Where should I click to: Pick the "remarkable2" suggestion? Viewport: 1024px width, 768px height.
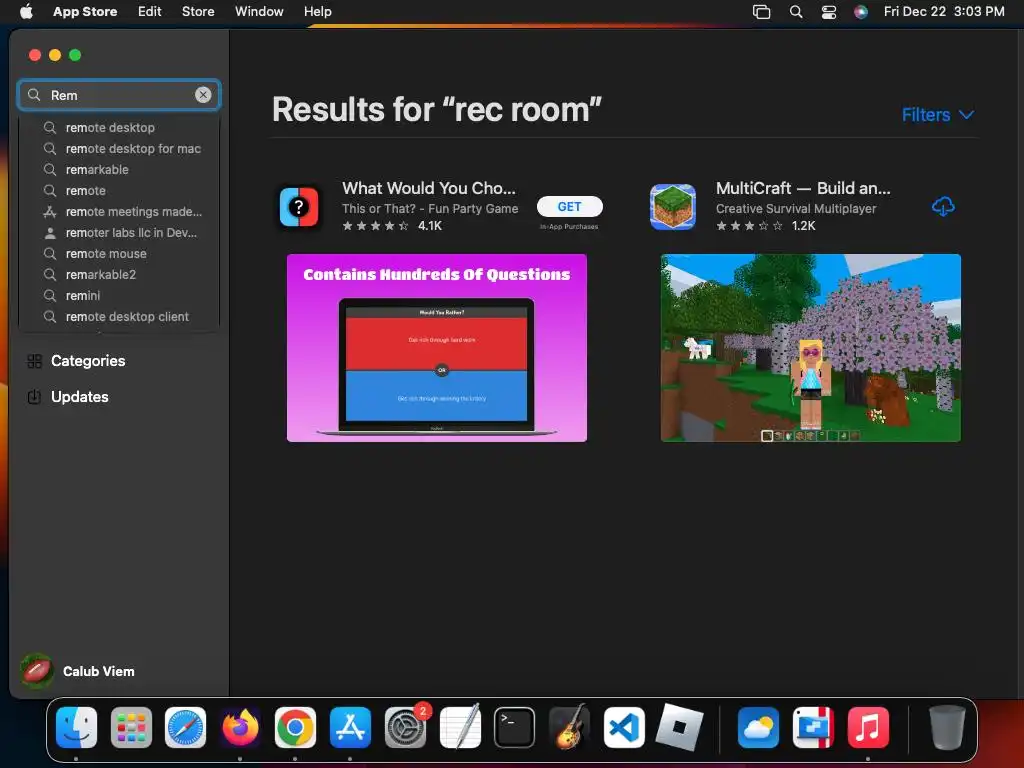click(119, 274)
